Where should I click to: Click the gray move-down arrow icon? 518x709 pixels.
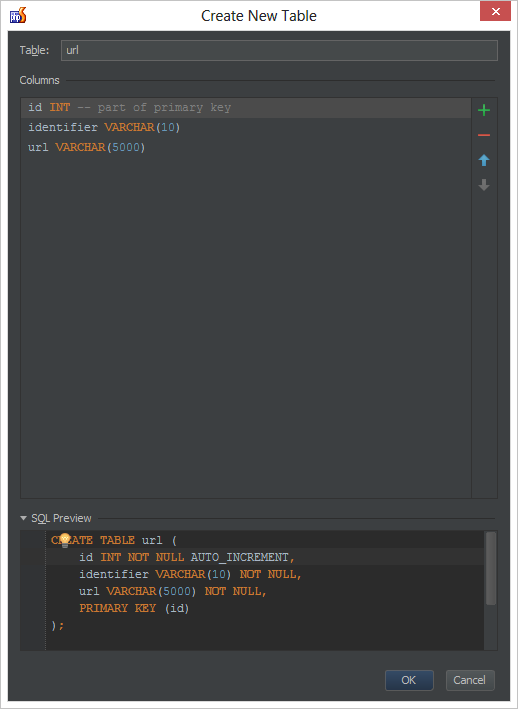point(484,185)
